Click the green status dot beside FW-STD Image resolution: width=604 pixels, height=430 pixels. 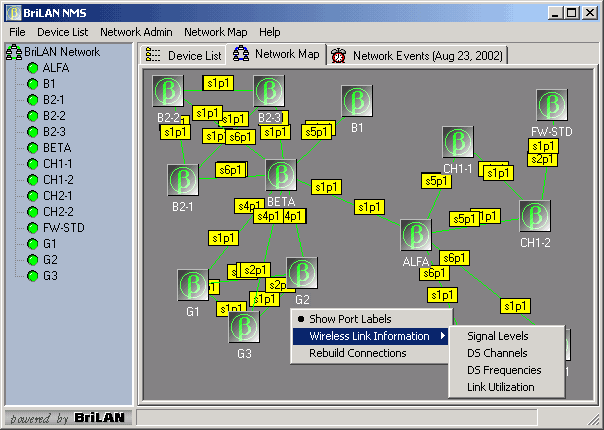[33, 228]
